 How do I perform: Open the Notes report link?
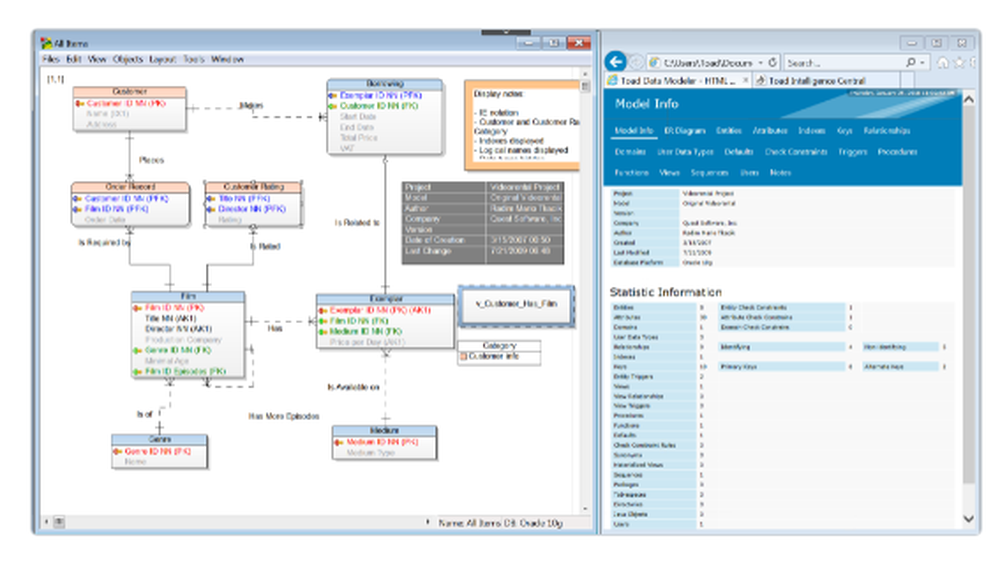tap(780, 173)
